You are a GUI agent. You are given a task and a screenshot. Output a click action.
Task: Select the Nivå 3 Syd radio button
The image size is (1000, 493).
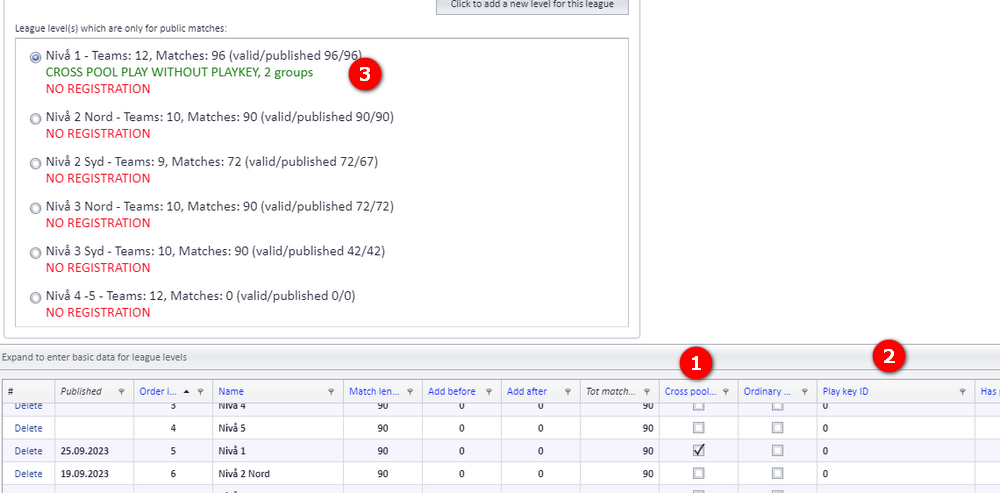point(36,253)
